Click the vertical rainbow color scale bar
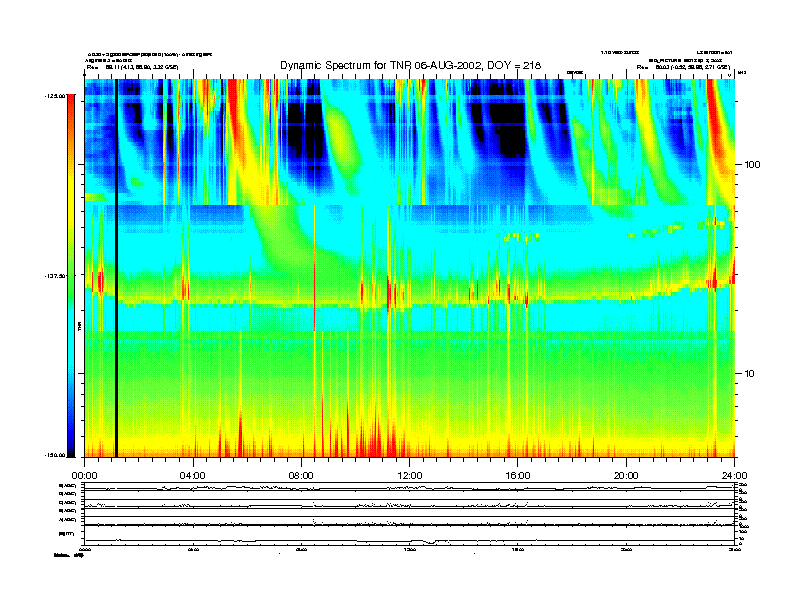The image size is (792, 612). (71, 275)
